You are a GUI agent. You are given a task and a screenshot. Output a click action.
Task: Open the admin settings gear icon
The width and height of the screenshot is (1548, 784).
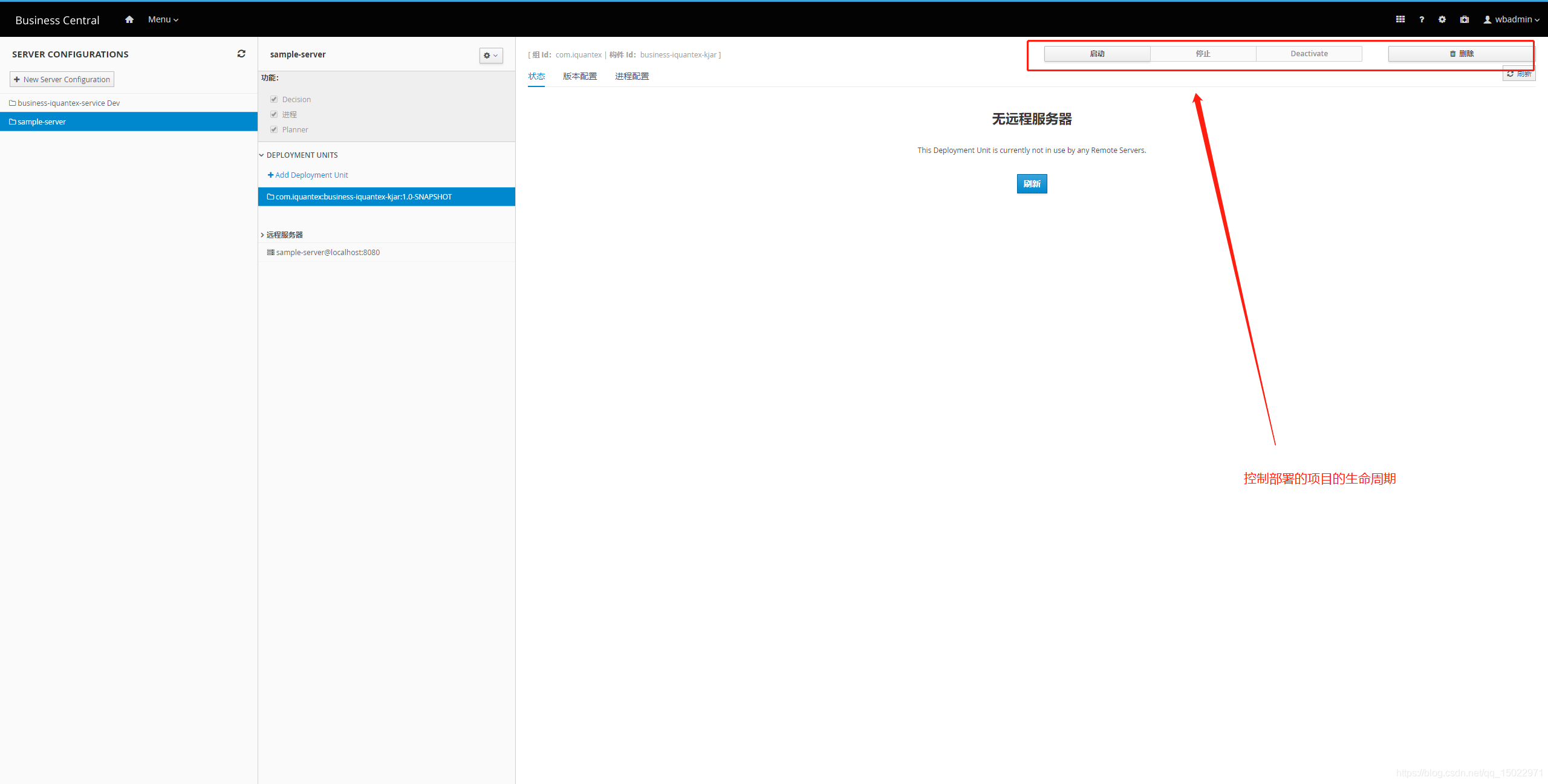(1442, 19)
